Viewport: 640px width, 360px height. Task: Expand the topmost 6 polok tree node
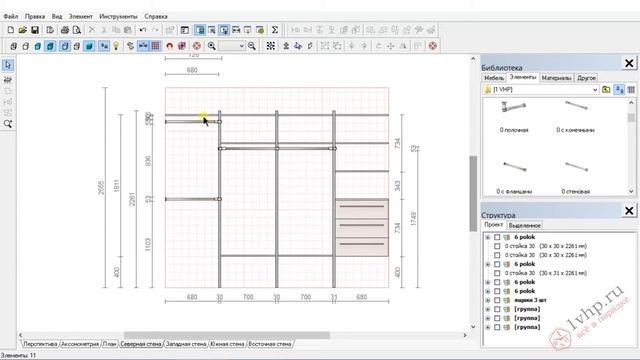488,237
